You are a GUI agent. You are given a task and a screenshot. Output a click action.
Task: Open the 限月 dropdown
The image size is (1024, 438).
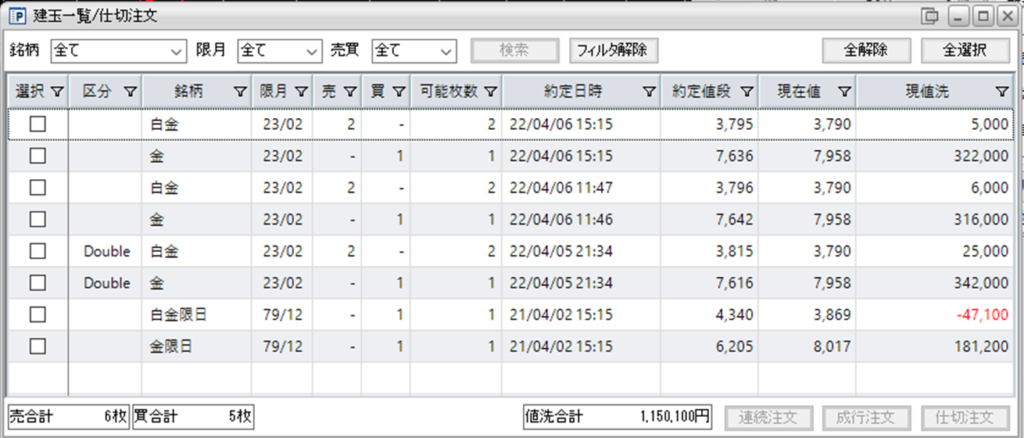[280, 50]
